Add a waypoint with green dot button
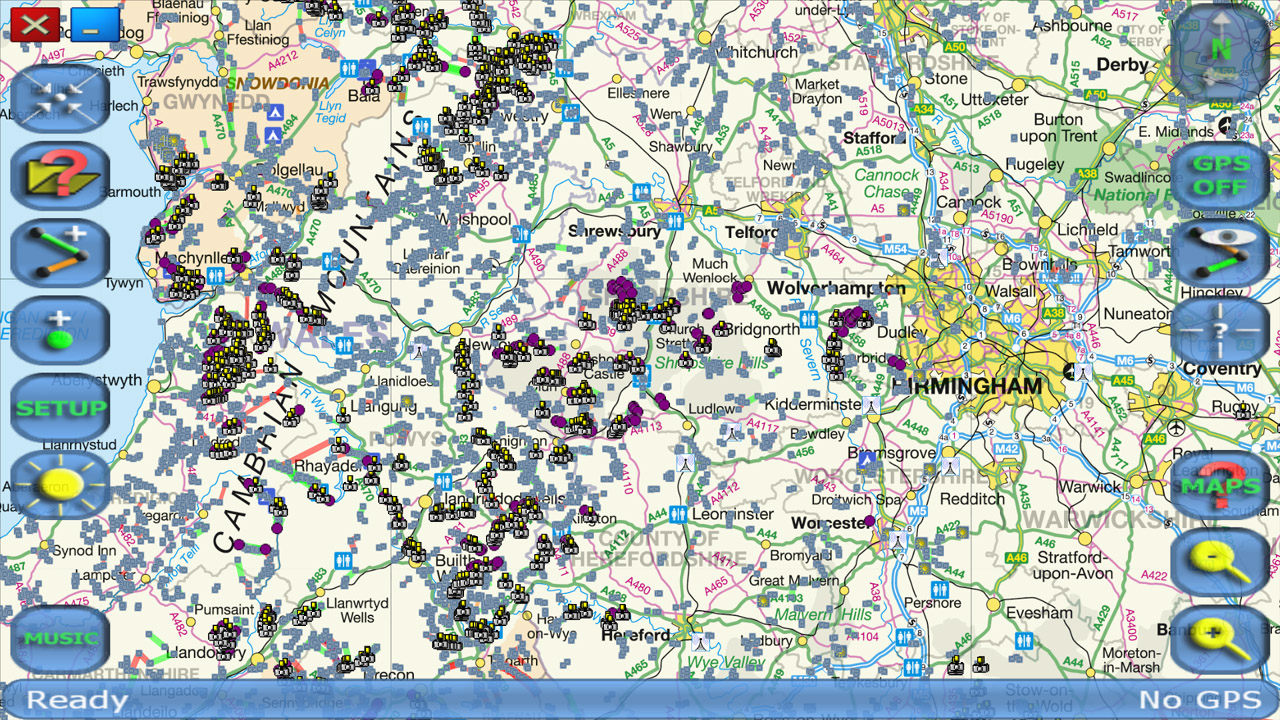This screenshot has height=720, width=1280. [x=60, y=330]
